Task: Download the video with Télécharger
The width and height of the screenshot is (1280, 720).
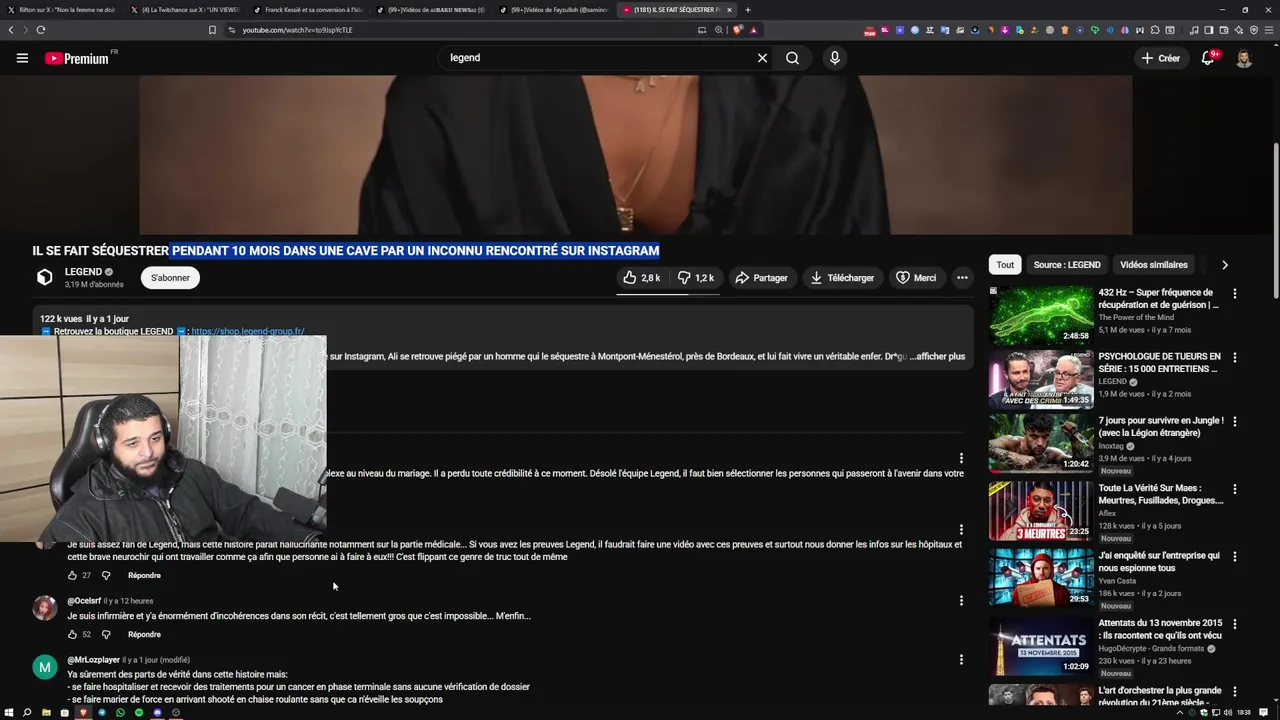Action: (842, 278)
